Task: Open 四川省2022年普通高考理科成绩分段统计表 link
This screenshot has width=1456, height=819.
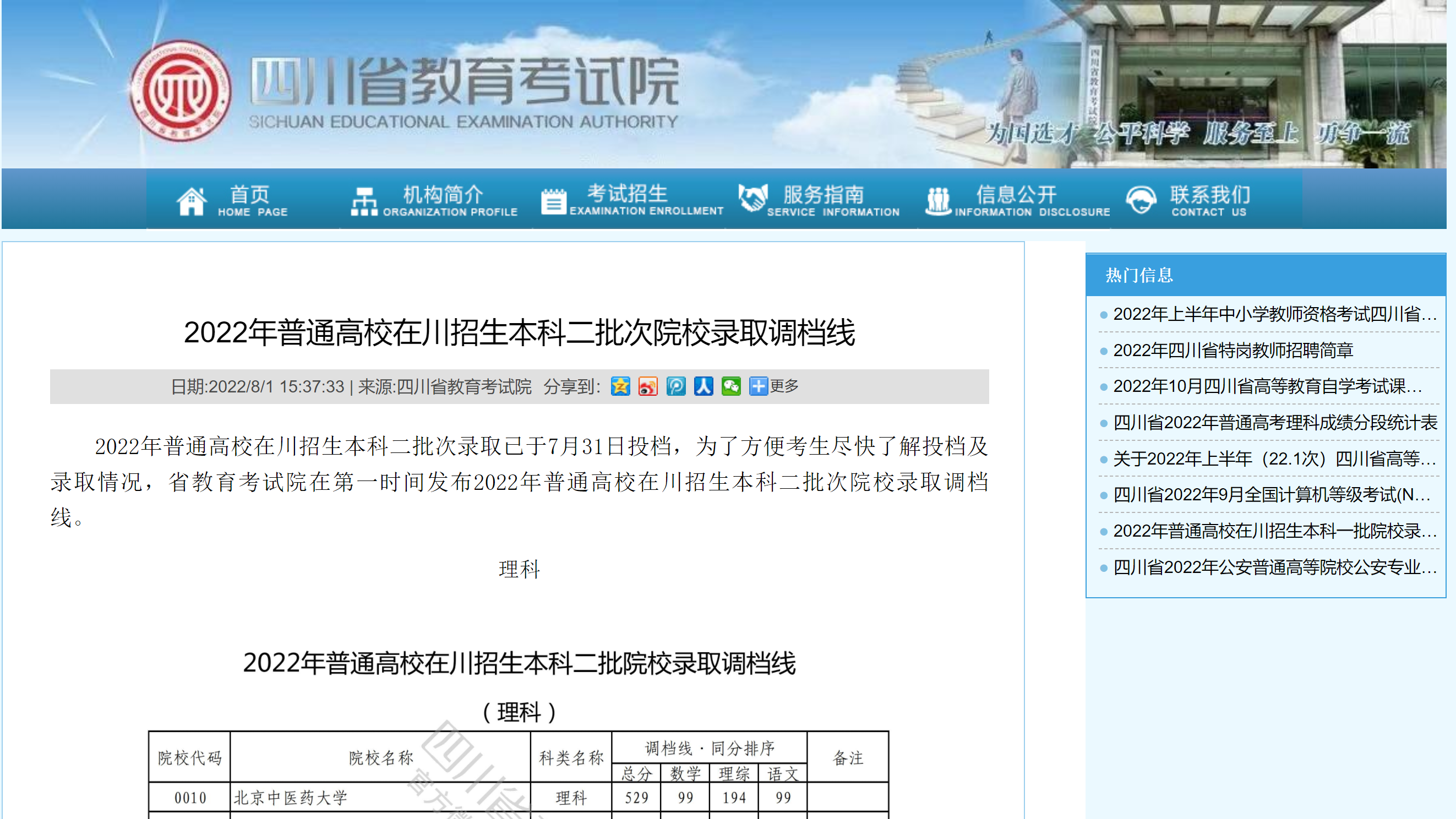Action: tap(1274, 423)
